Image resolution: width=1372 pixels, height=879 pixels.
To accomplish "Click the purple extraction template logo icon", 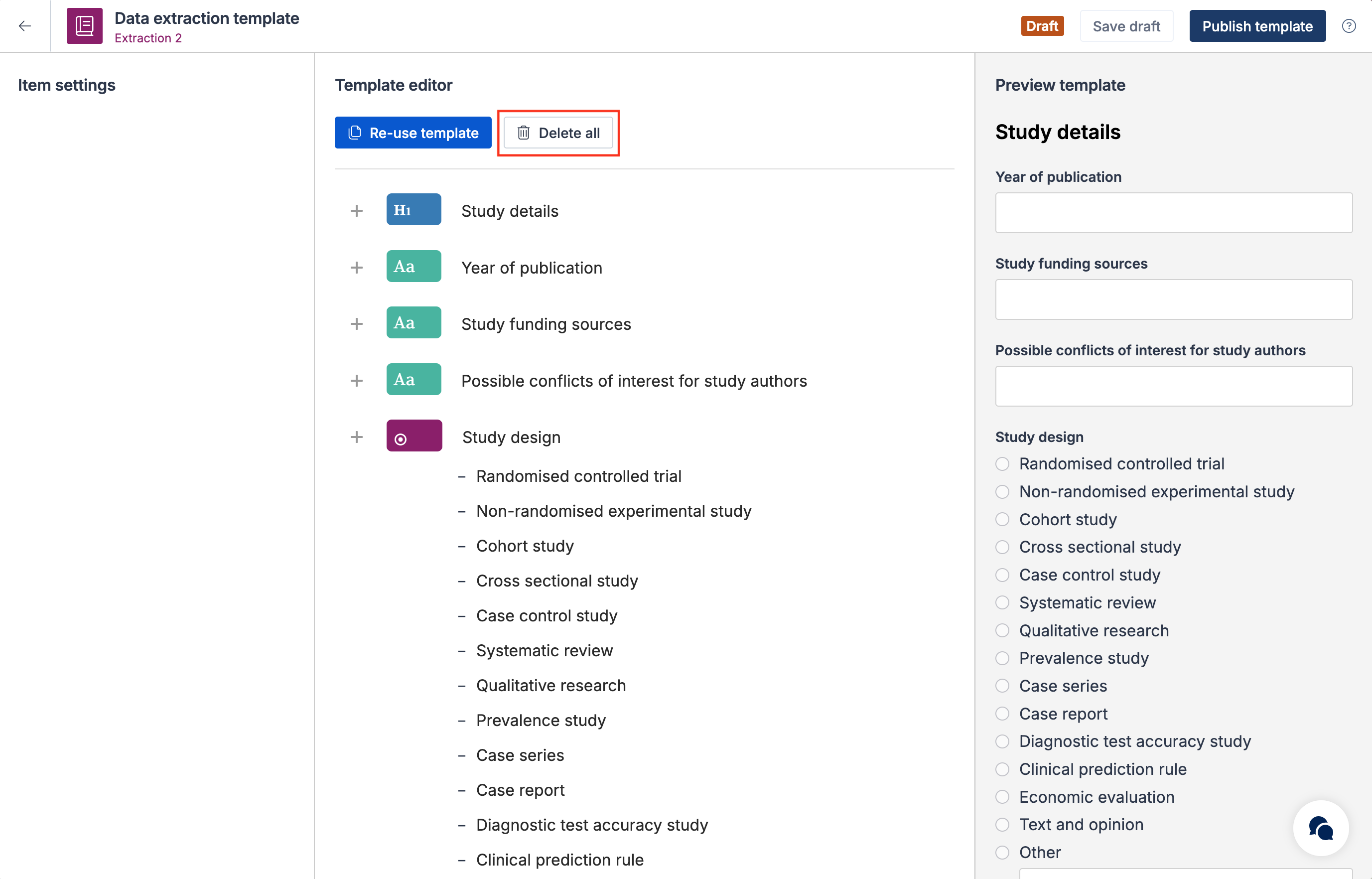I will pyautogui.click(x=84, y=26).
